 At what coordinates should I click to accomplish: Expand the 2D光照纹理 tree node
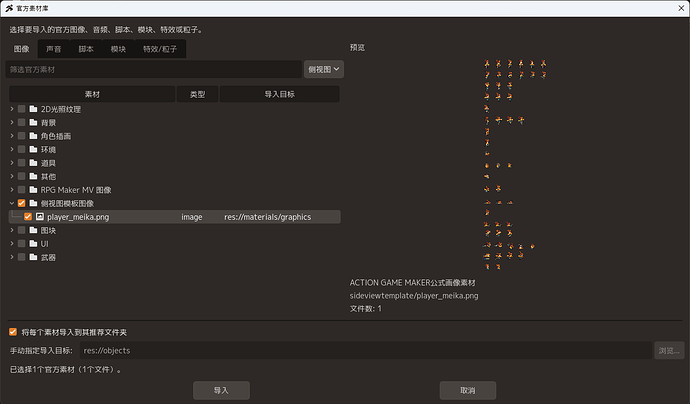pyautogui.click(x=12, y=109)
